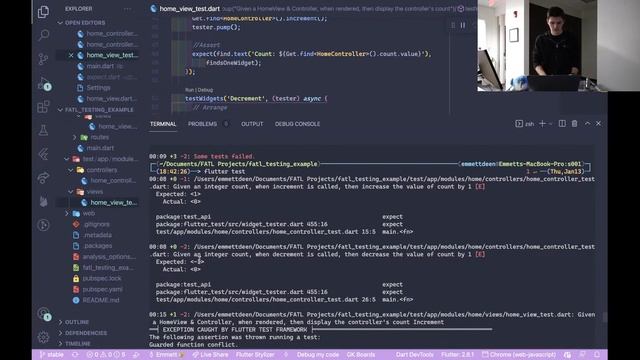Open the Manage gear icon

click(43, 337)
